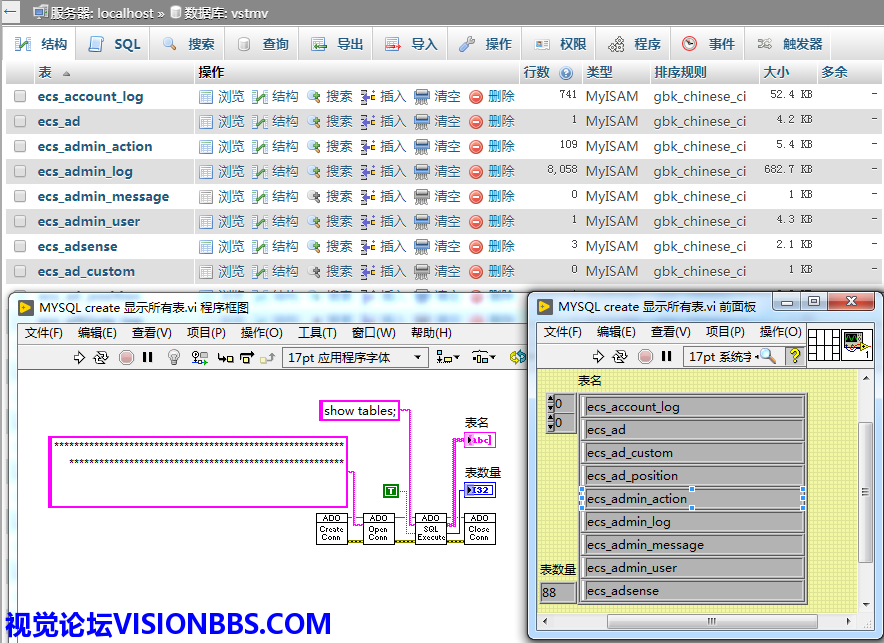Click the ADO SQL Execute node
Viewport: 884px width, 643px height.
pyautogui.click(x=430, y=528)
